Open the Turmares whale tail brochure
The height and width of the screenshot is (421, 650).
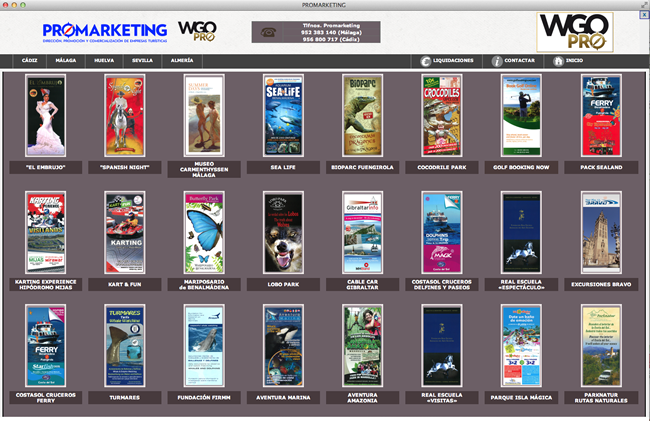tap(125, 345)
